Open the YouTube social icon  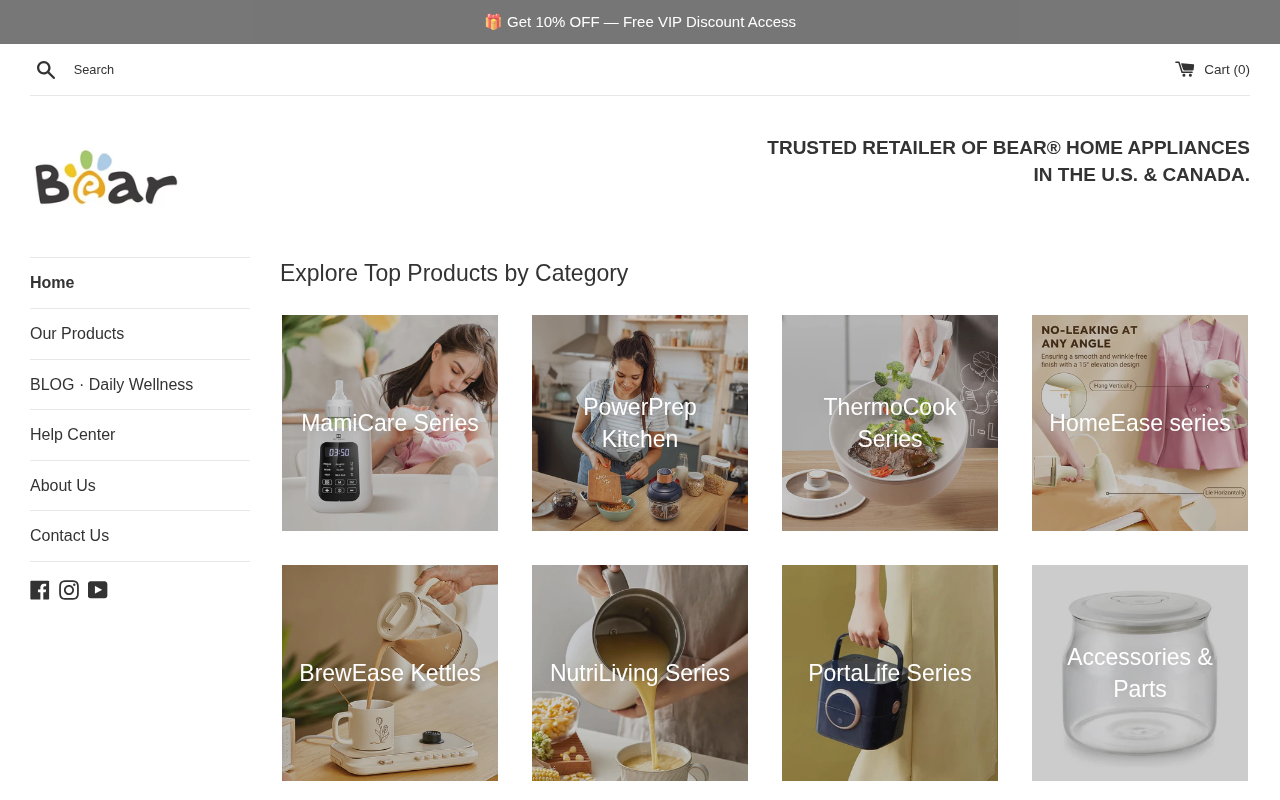[x=98, y=590]
